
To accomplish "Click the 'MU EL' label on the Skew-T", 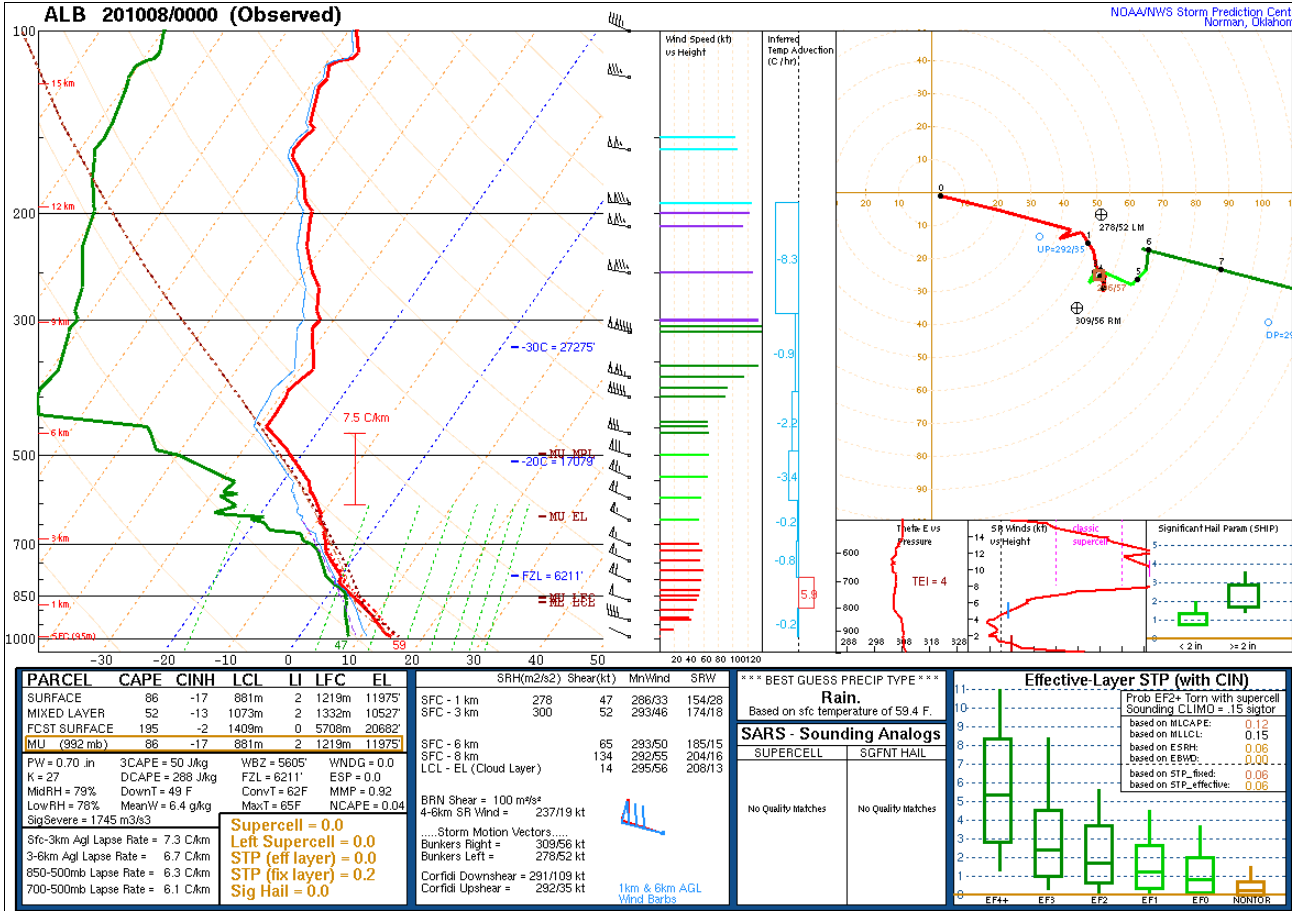I will coord(565,516).
